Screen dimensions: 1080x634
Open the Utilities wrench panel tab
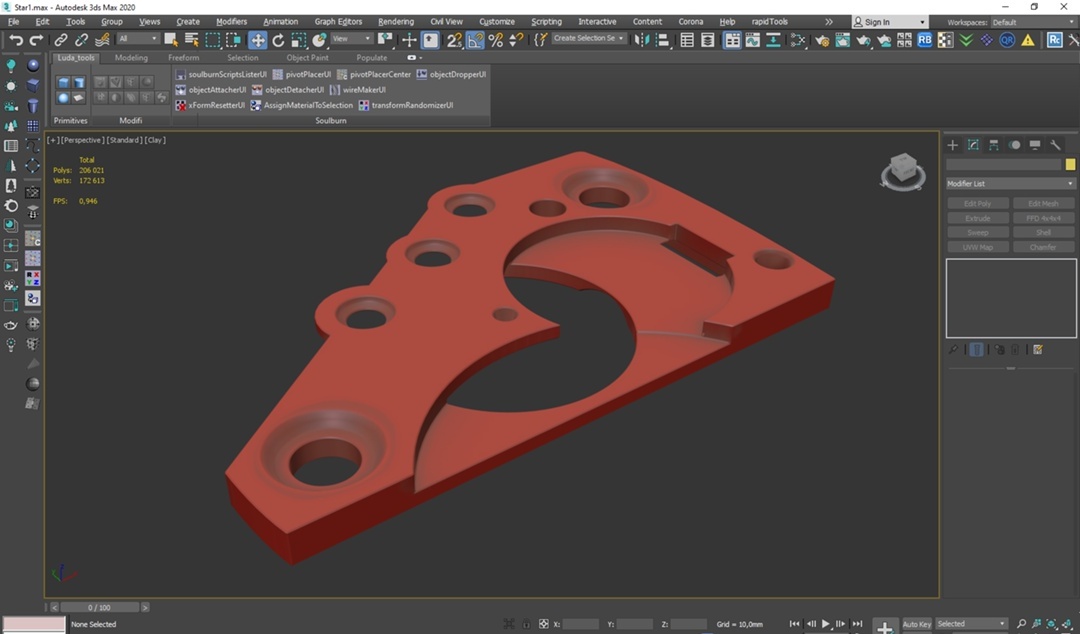click(x=1055, y=145)
